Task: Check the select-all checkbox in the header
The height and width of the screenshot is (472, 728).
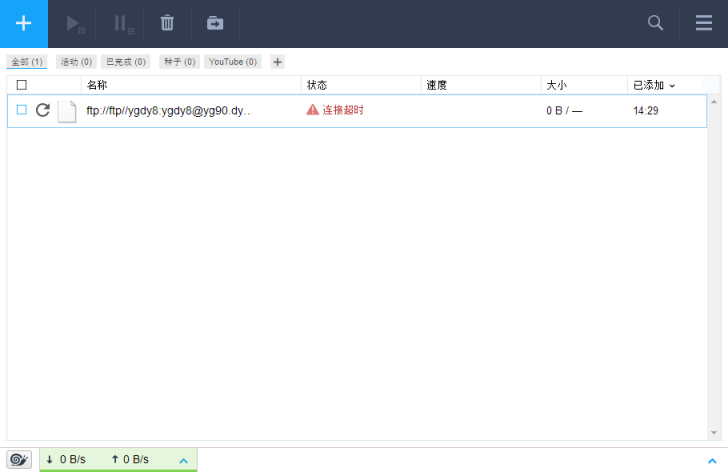Action: [21, 85]
